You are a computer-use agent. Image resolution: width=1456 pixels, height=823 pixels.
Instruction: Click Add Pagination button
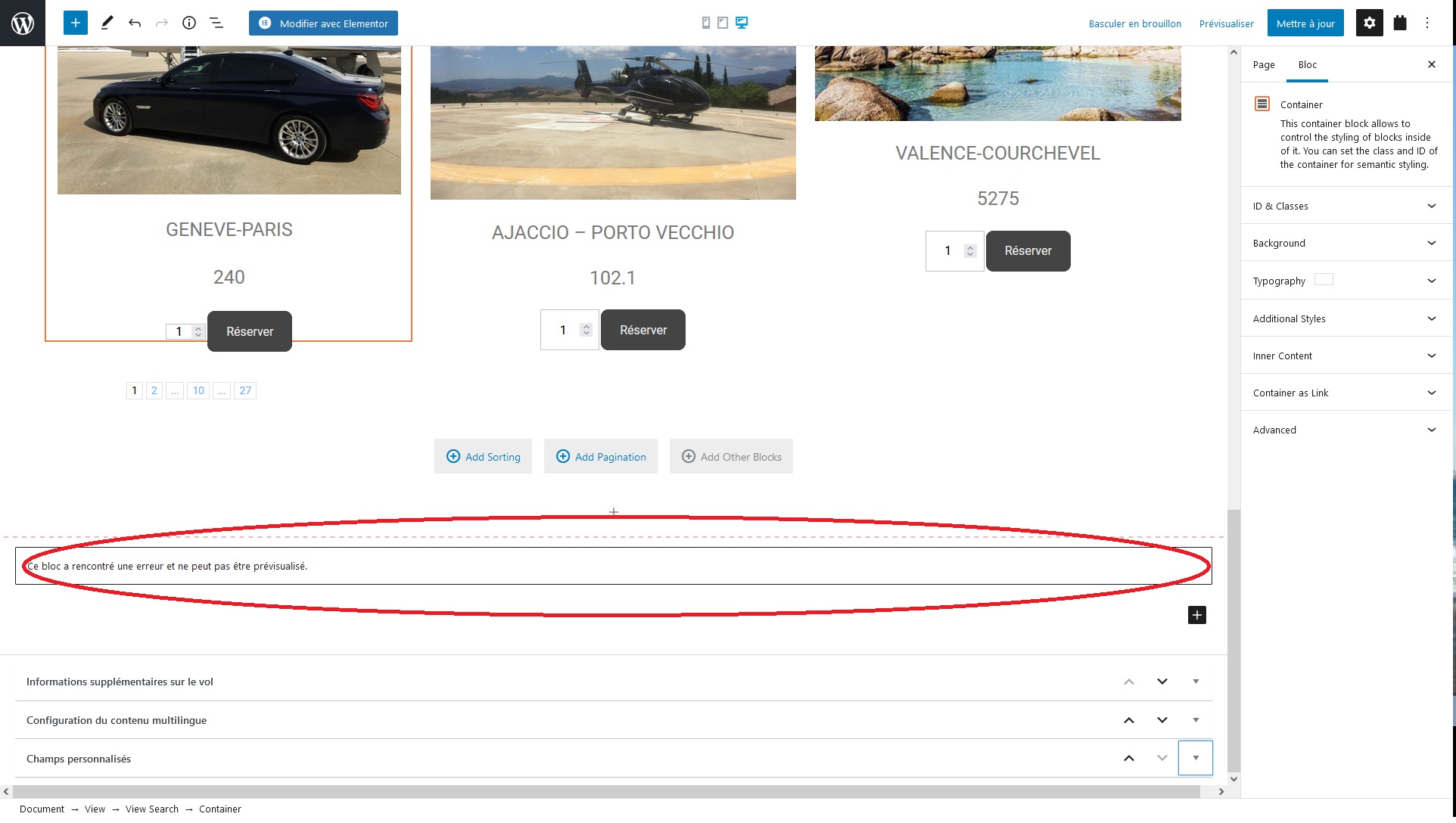(x=601, y=456)
